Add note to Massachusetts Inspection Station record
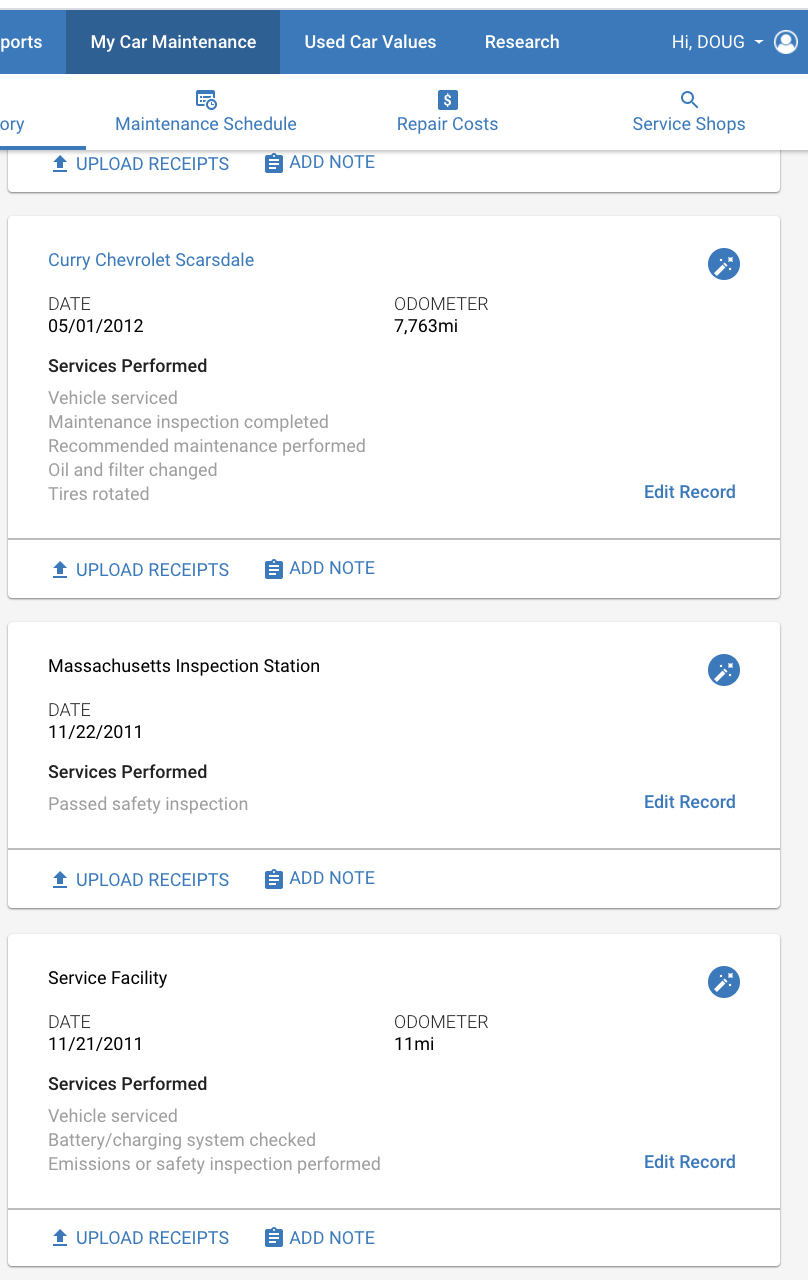 coord(320,878)
